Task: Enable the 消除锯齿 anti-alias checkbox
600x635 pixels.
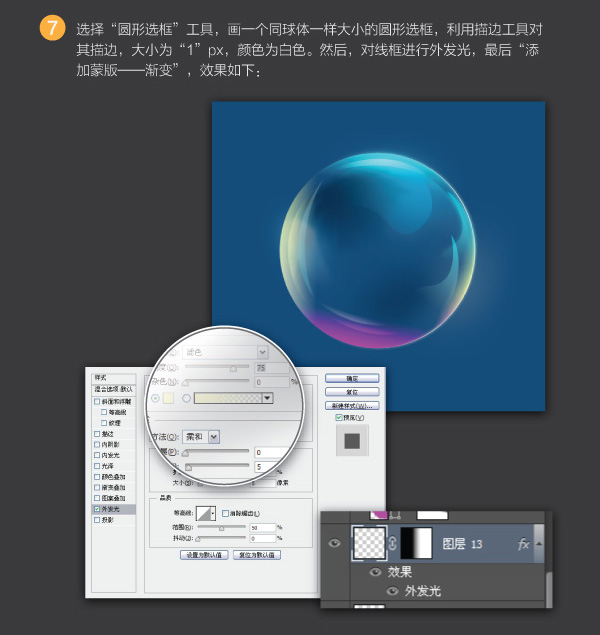Action: click(x=225, y=513)
